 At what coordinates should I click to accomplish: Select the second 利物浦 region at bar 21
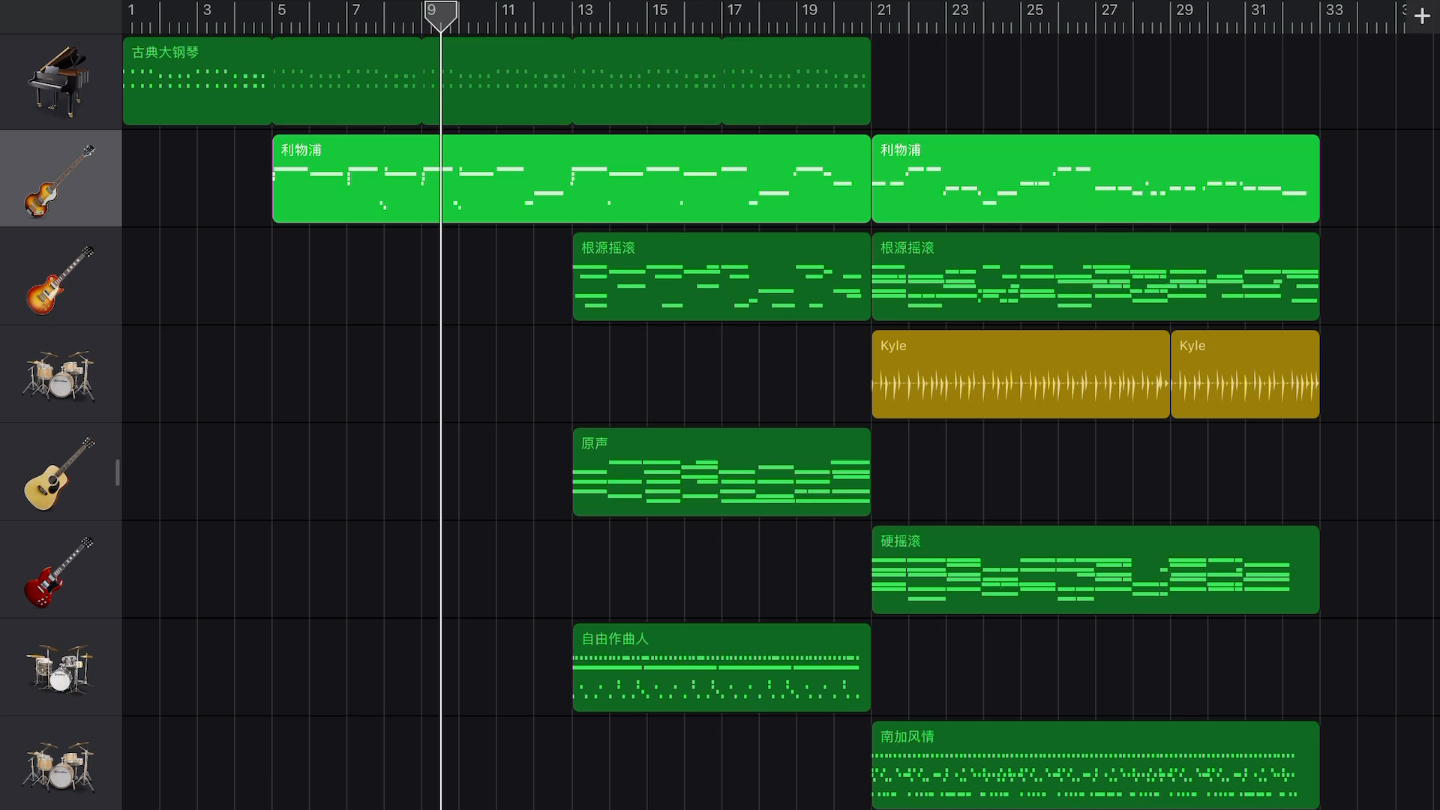tap(1095, 179)
